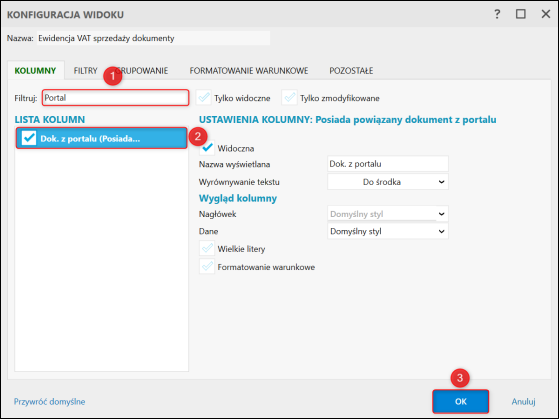This screenshot has height=419, width=559.
Task: Click Przywróć domyślne link
Action: coord(50,402)
